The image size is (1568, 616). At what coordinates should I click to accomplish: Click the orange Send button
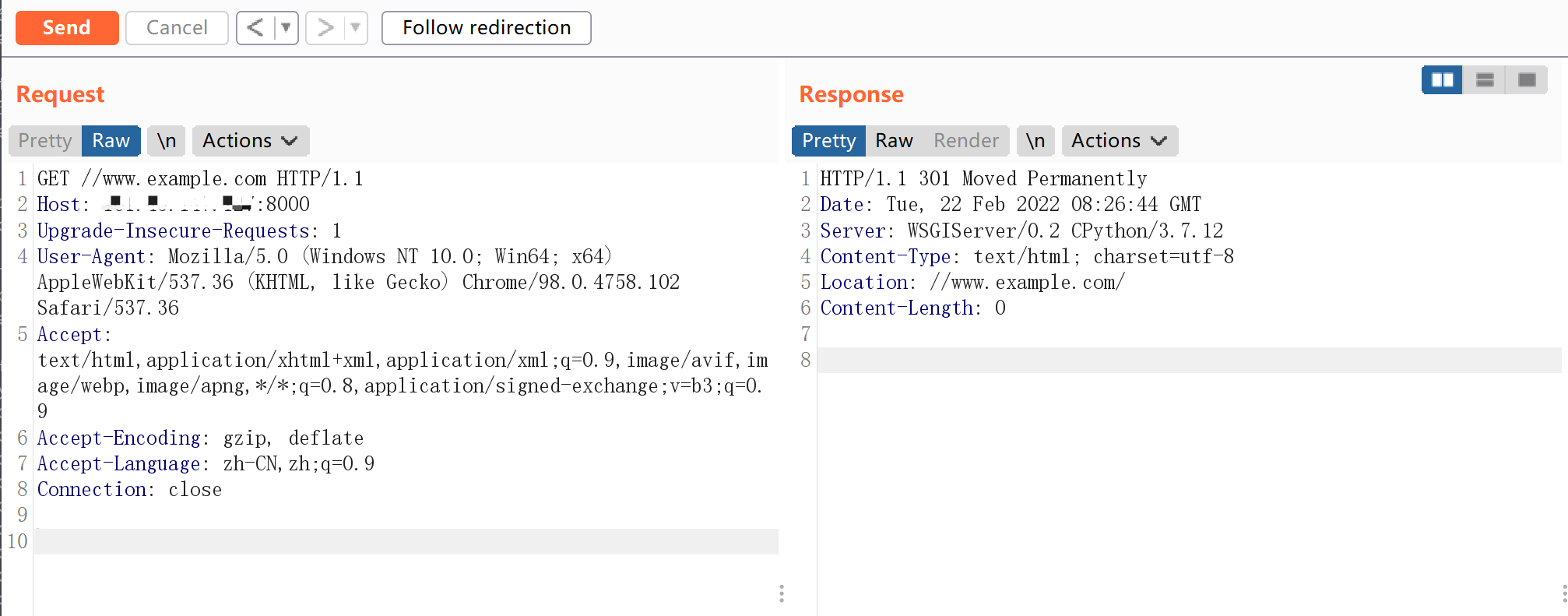coord(67,28)
